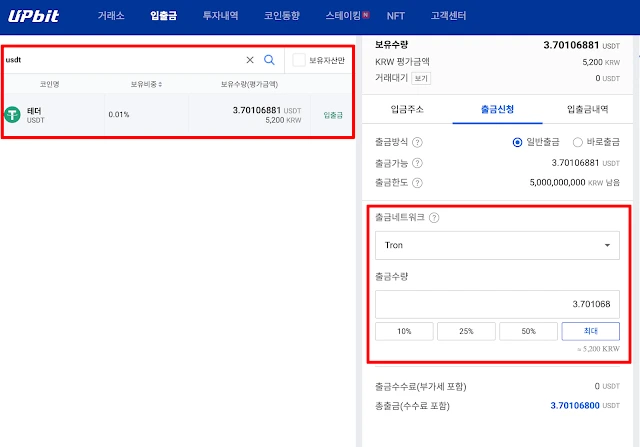640x447 pixels.
Task: Open the 코인동향 menu
Action: pos(282,16)
